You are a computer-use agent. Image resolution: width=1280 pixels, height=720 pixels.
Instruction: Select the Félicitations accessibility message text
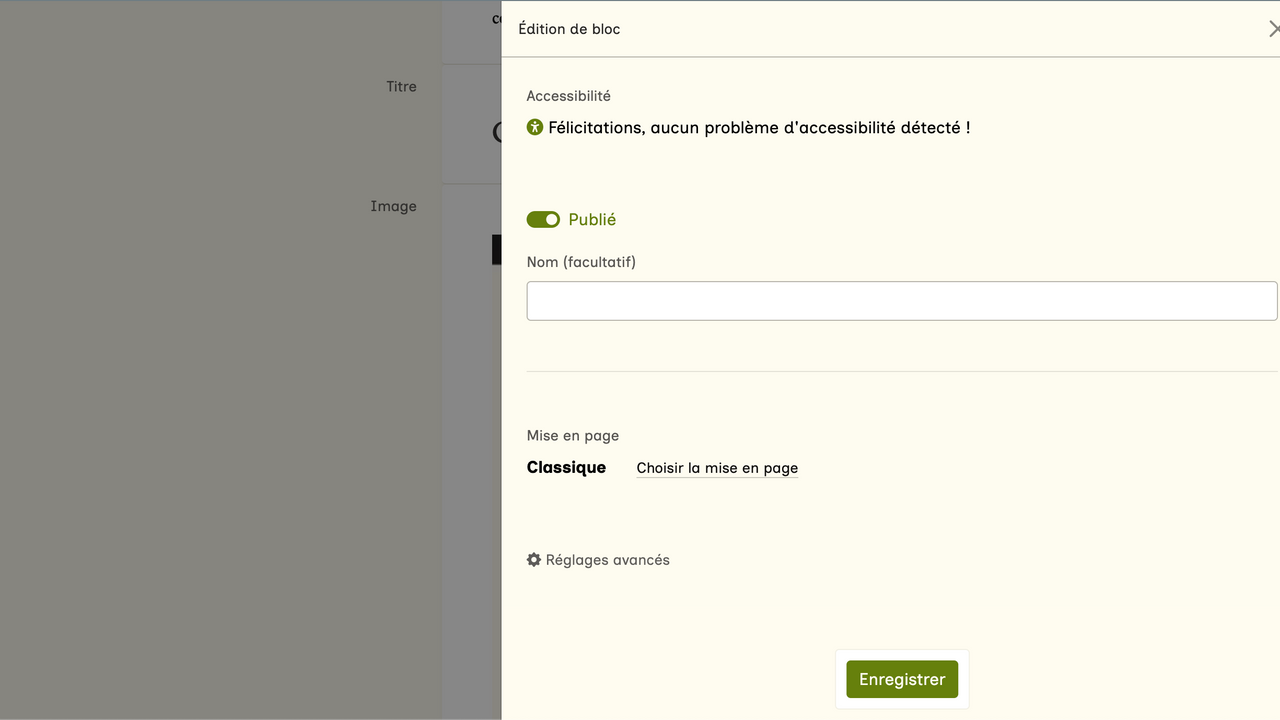[x=759, y=128]
